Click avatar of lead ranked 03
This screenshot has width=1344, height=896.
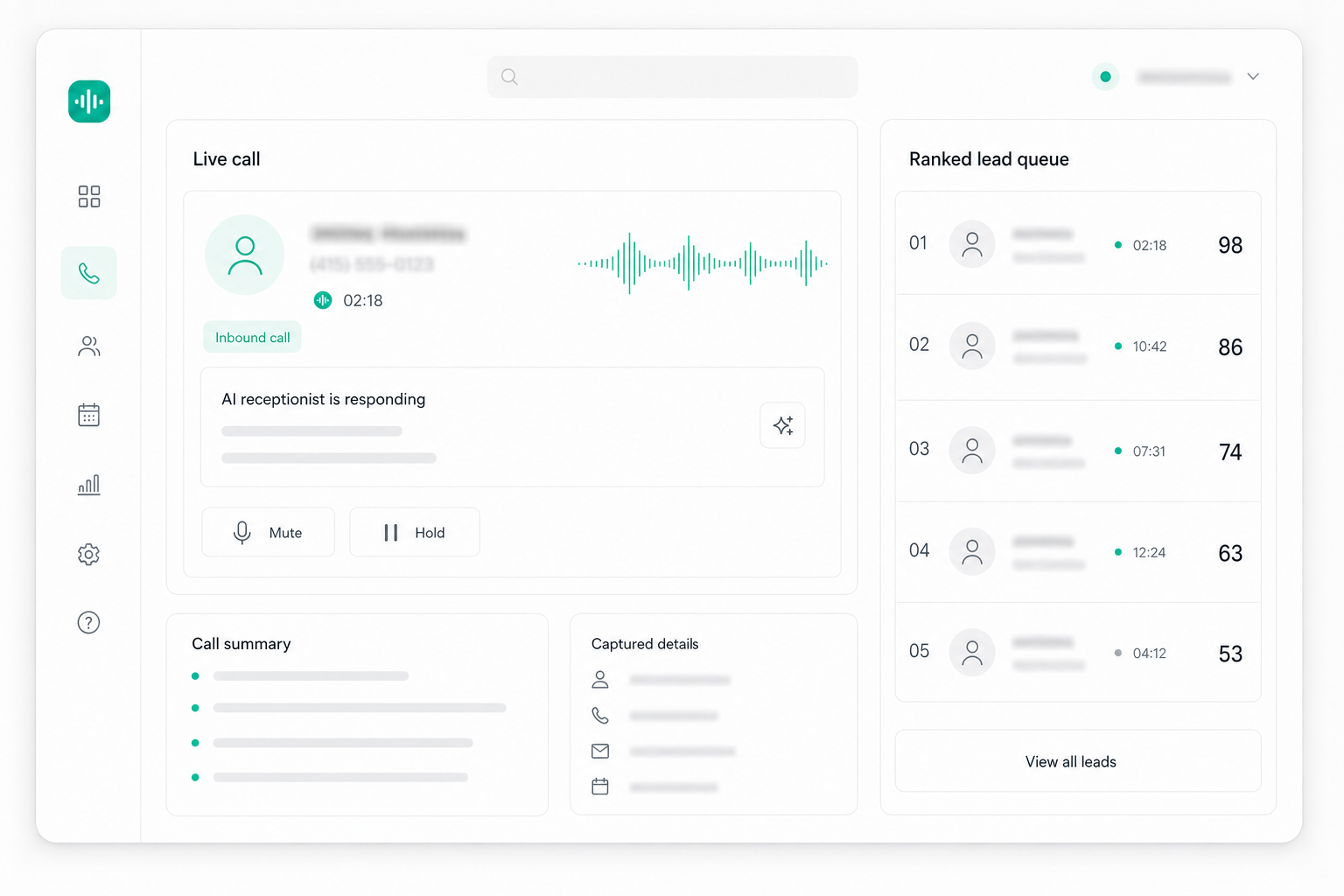tap(972, 451)
